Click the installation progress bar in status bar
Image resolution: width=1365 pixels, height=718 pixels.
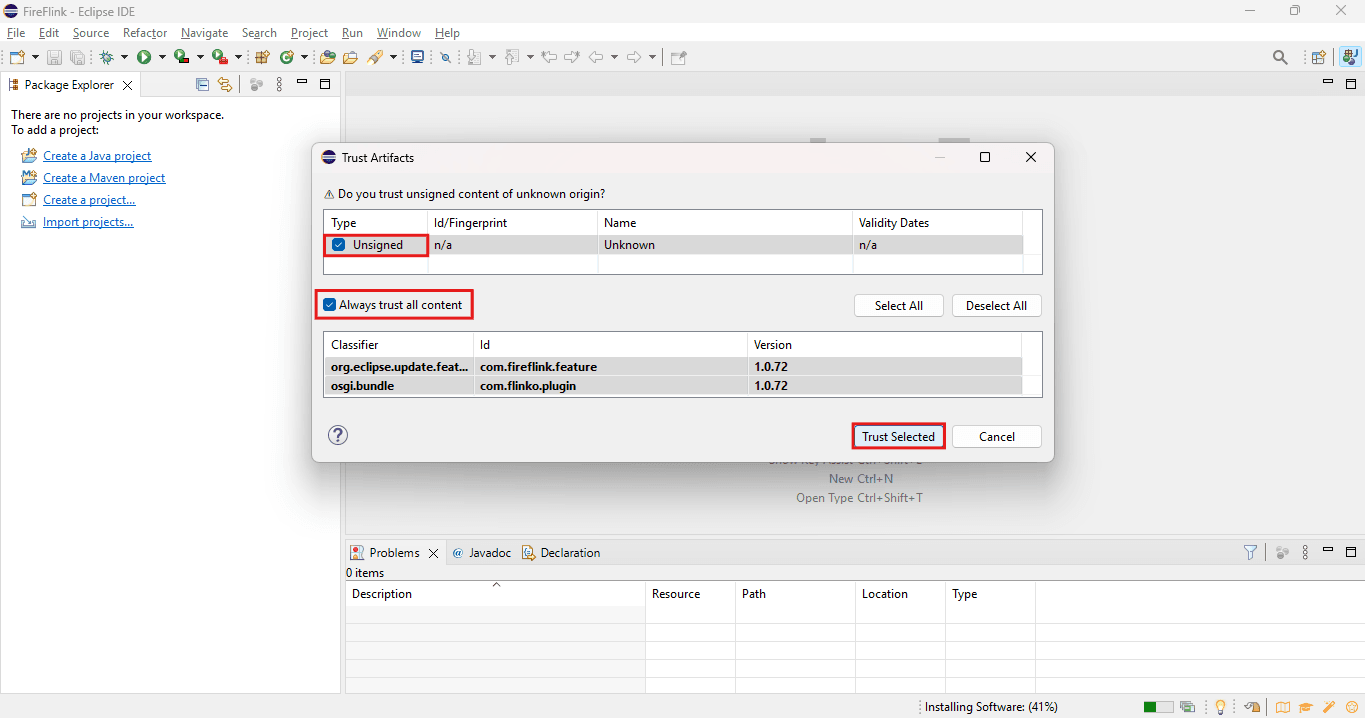coord(1158,707)
